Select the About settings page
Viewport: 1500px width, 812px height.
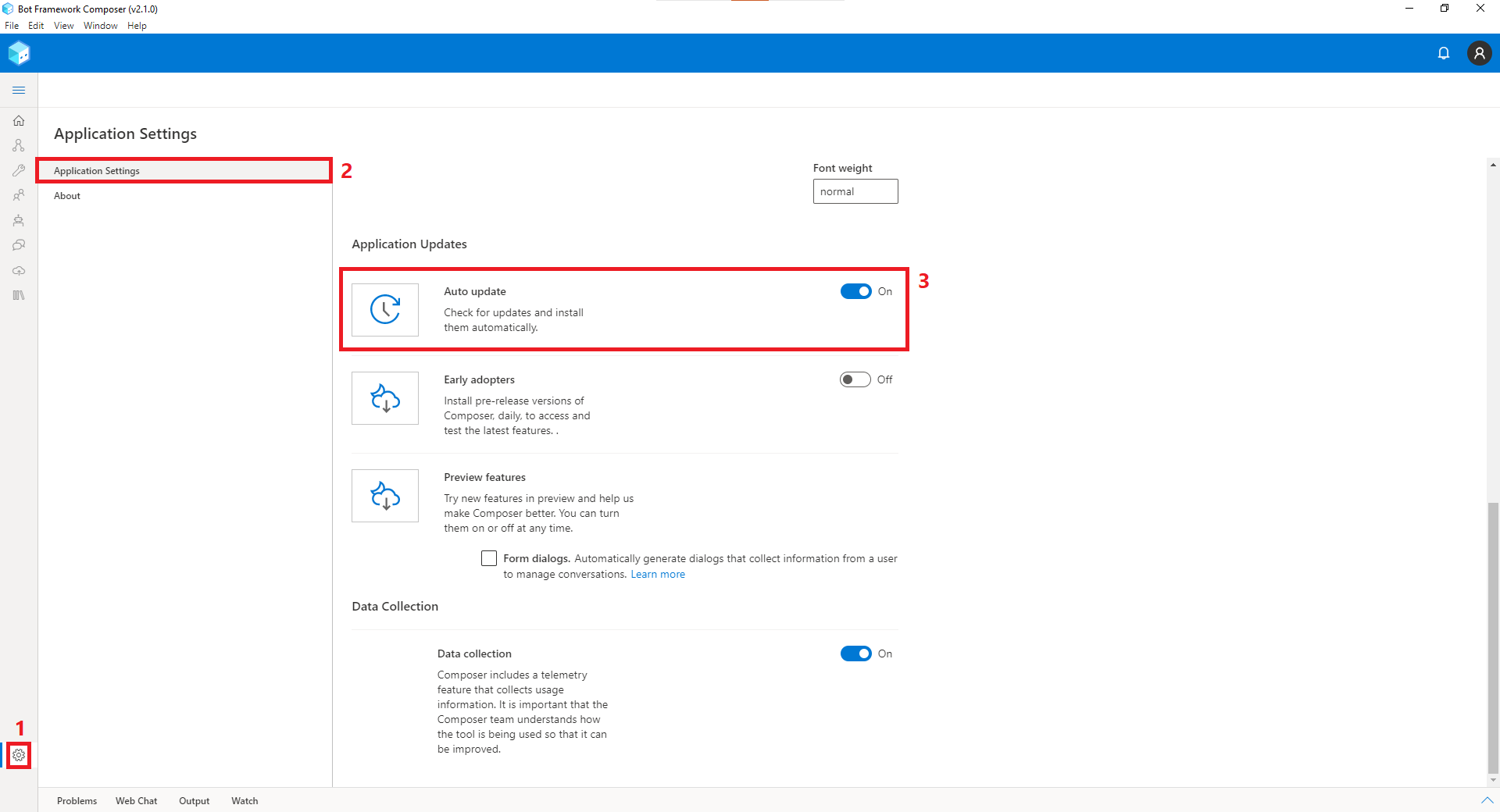pos(67,195)
